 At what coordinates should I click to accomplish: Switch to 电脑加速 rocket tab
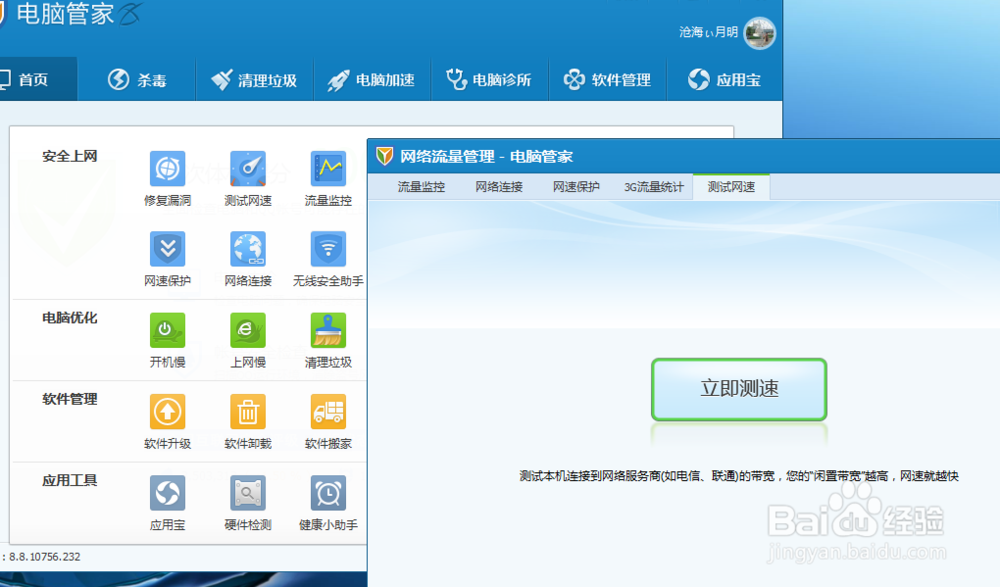(x=372, y=80)
